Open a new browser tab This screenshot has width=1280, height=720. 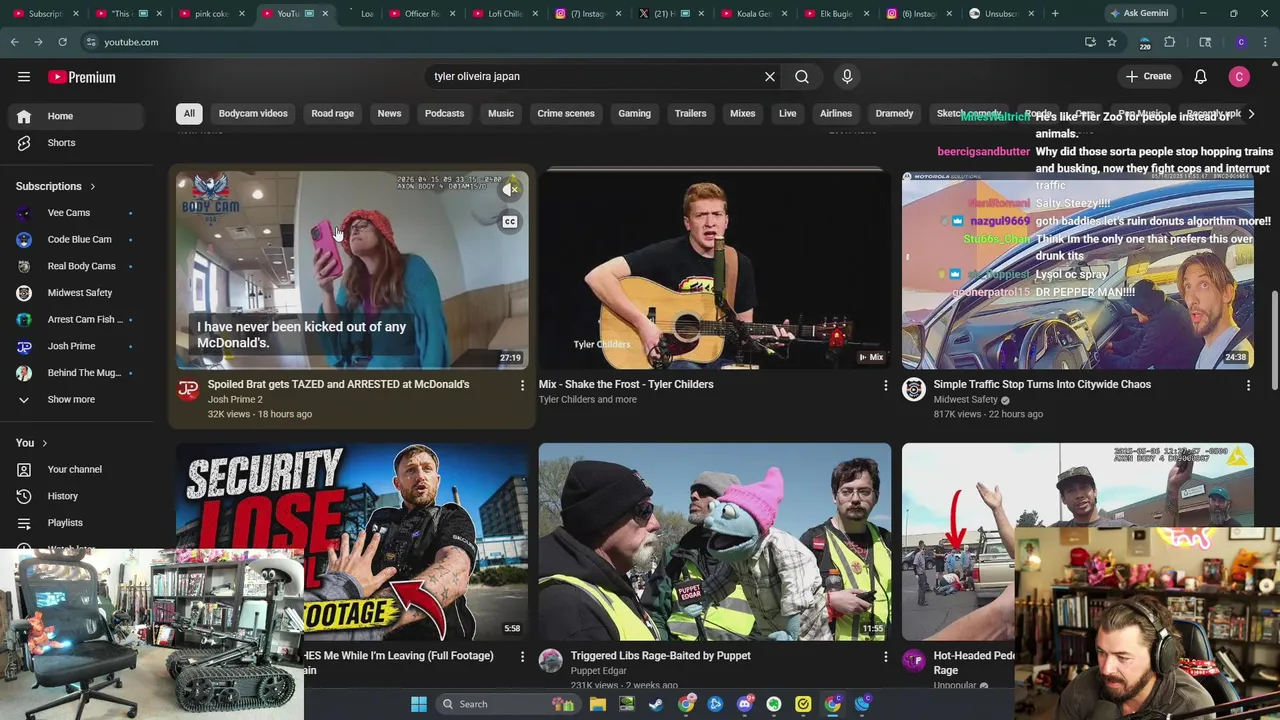click(1055, 13)
